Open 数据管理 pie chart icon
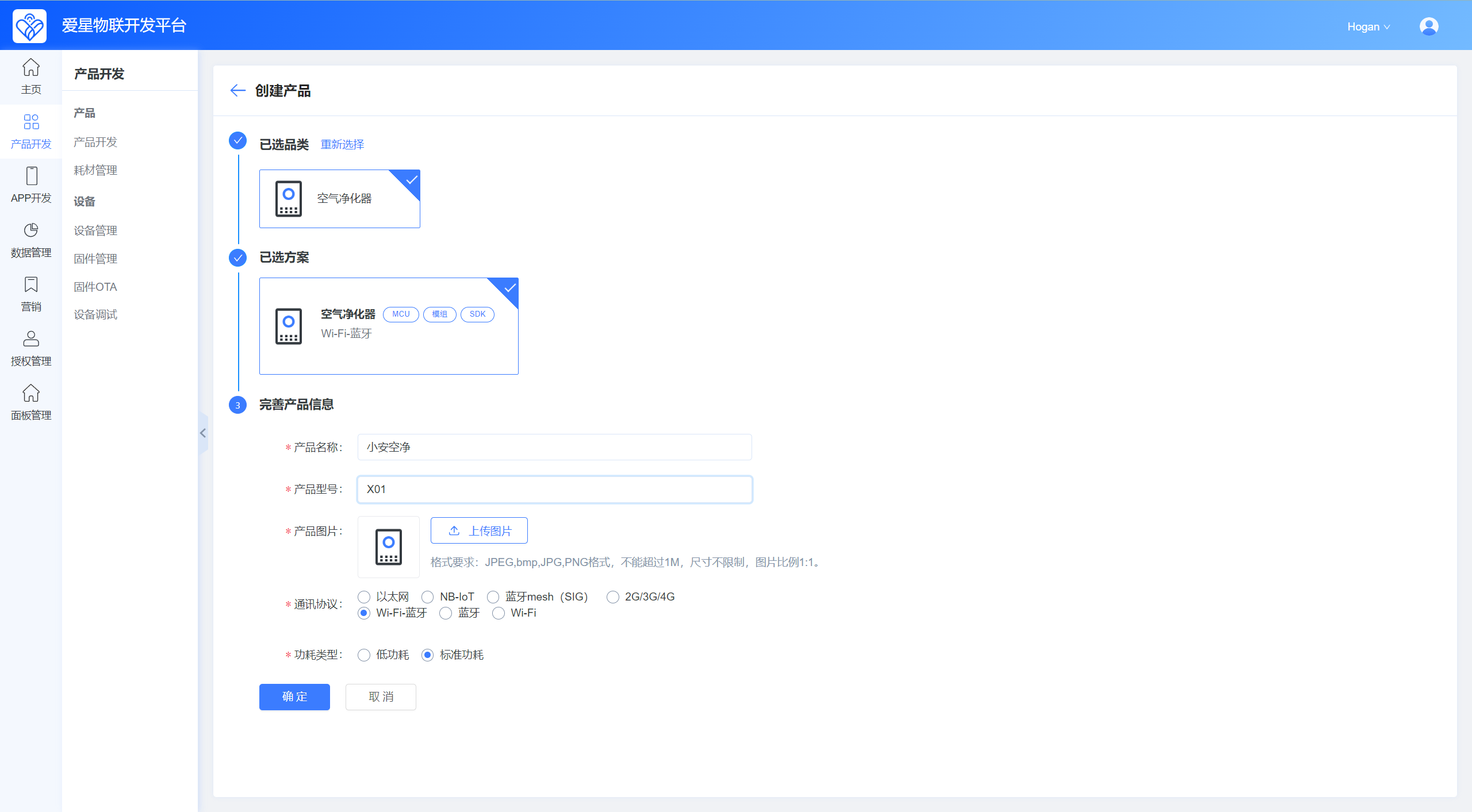 (31, 231)
